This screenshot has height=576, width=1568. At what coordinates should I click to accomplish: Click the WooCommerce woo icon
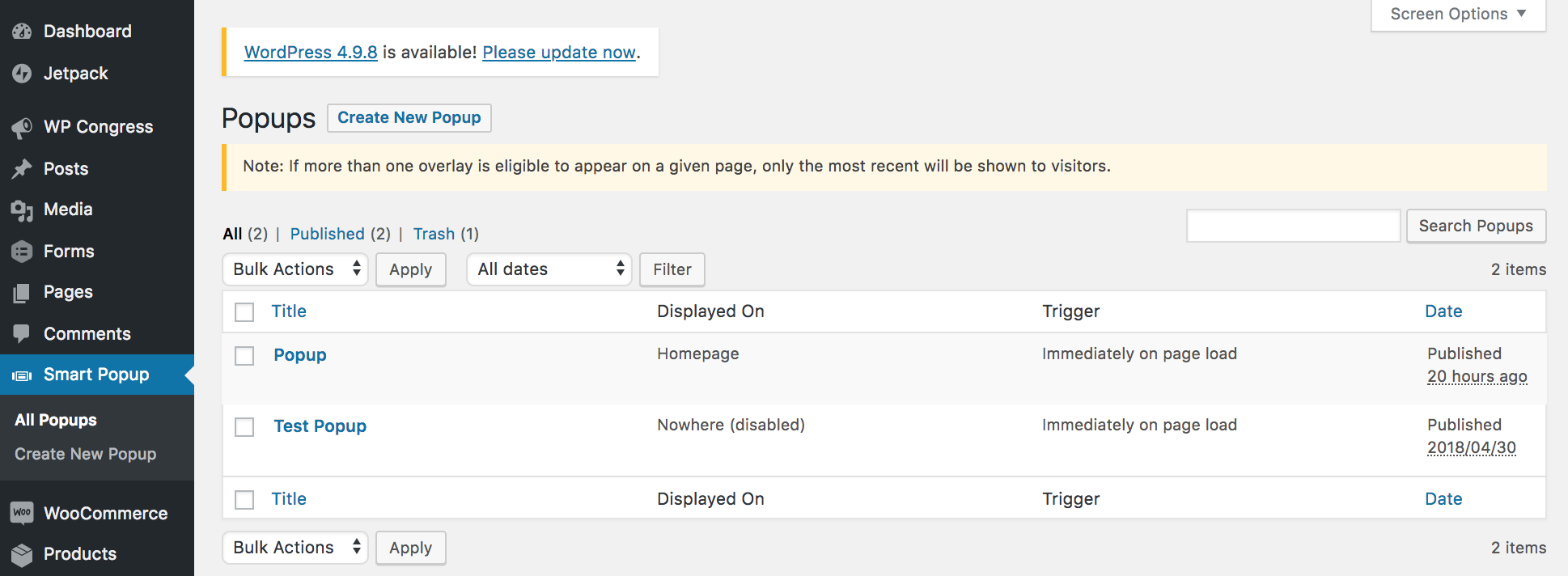coord(22,513)
